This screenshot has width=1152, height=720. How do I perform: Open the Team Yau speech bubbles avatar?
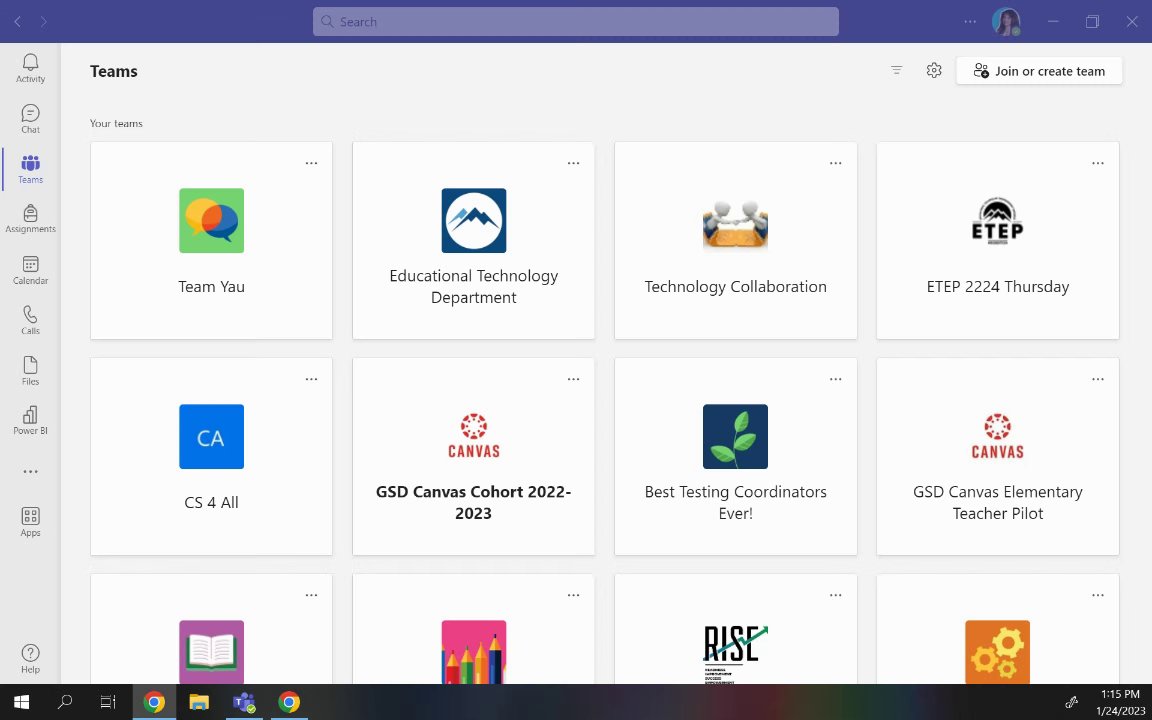[x=212, y=220]
